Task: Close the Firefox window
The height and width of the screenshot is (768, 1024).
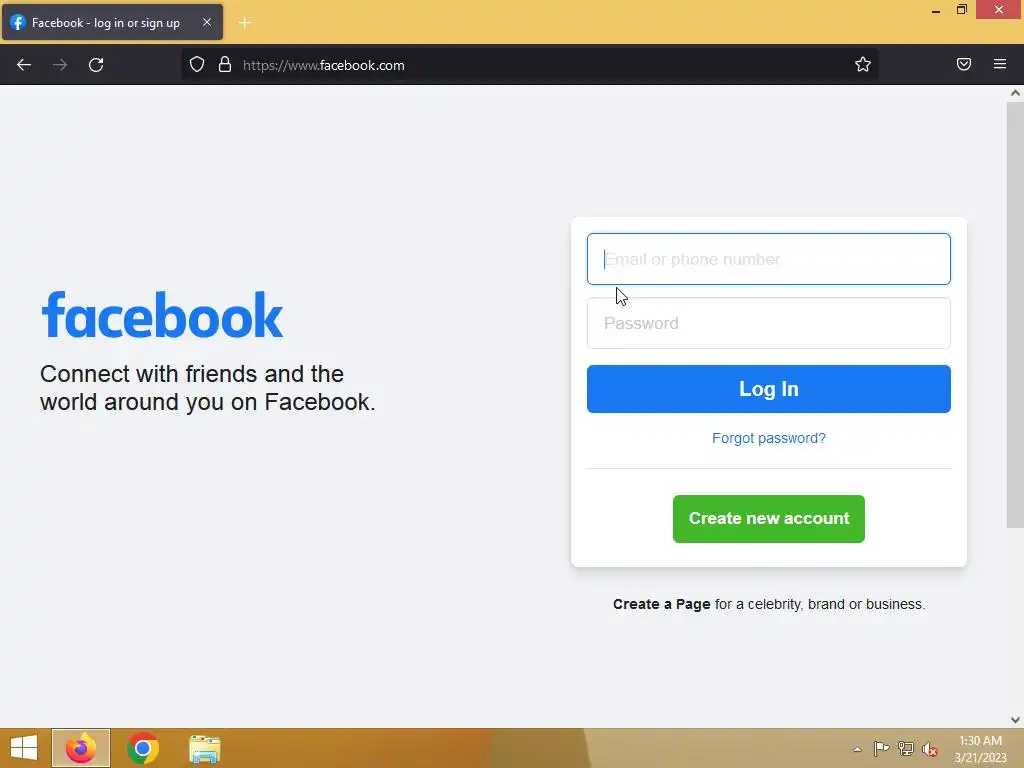Action: click(999, 10)
